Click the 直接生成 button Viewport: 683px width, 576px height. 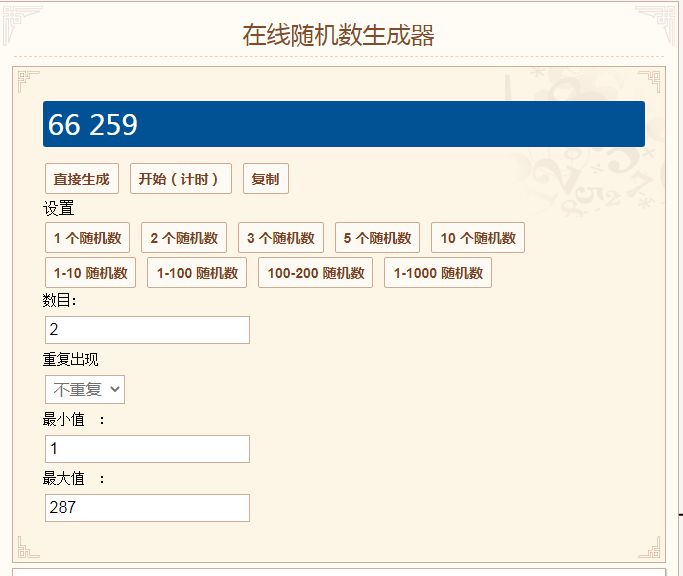[x=81, y=179]
